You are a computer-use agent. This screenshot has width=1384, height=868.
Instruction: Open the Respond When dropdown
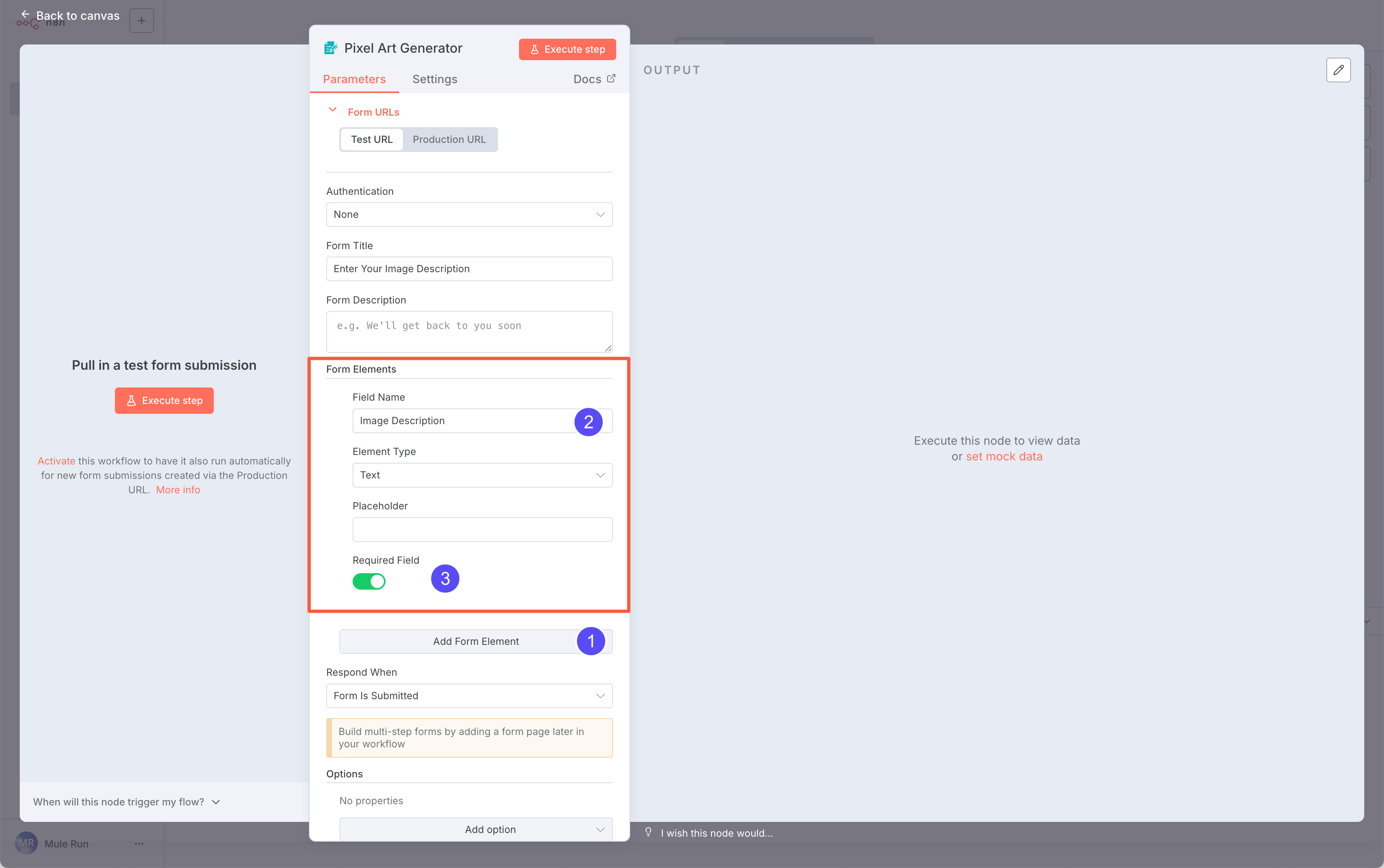pos(469,695)
